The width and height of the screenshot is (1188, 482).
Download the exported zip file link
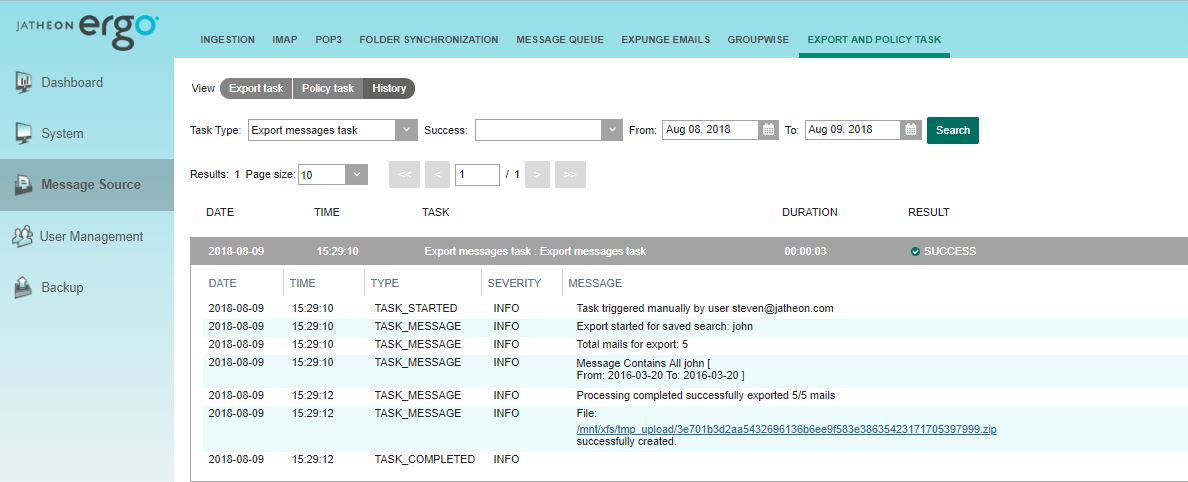pyautogui.click(x=786, y=430)
